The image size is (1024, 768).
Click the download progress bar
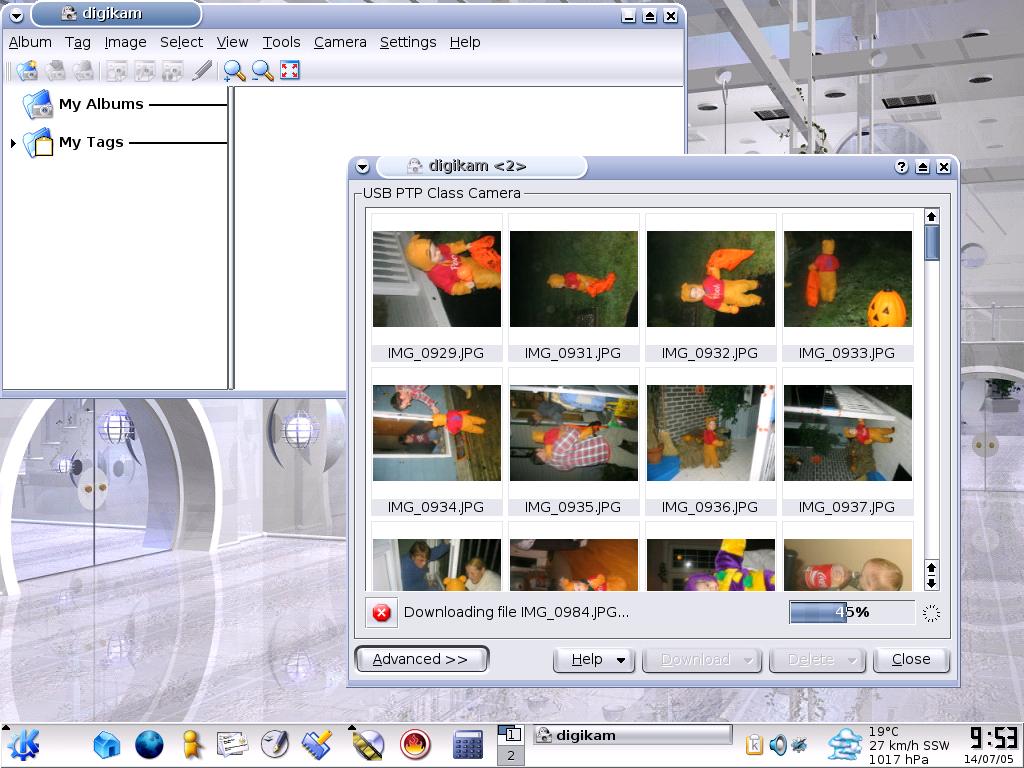pyautogui.click(x=851, y=612)
